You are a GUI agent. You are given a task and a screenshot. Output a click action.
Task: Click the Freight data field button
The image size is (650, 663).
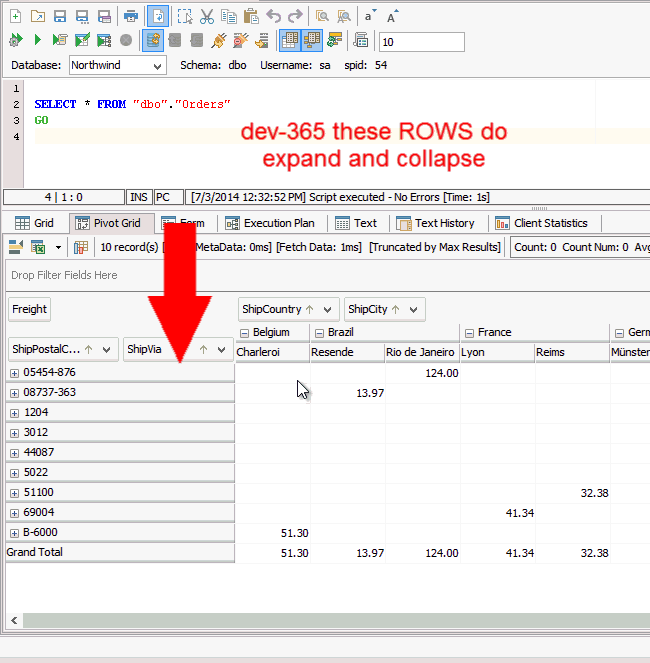pos(29,309)
